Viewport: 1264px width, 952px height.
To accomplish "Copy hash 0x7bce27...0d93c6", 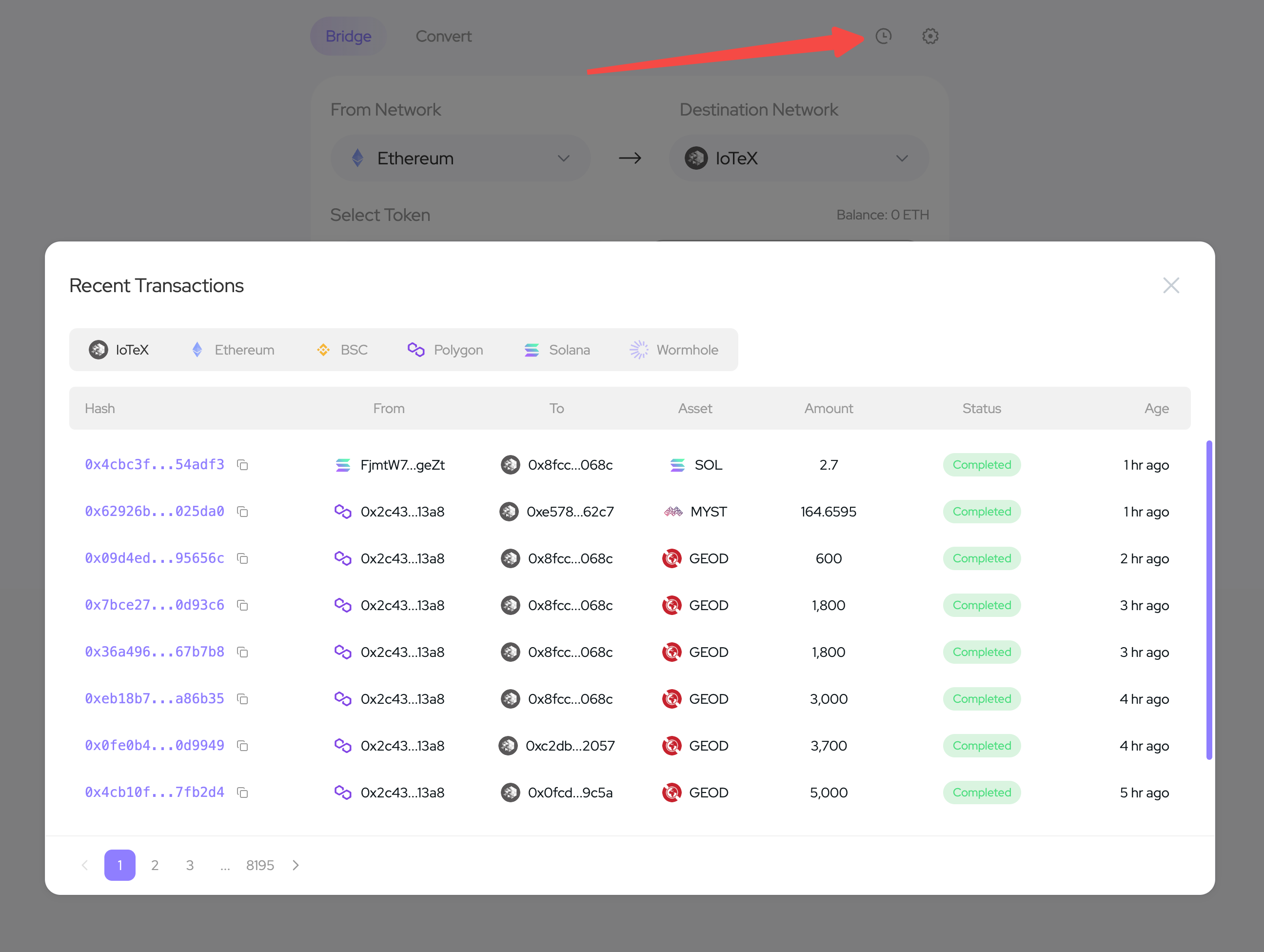I will 242,606.
